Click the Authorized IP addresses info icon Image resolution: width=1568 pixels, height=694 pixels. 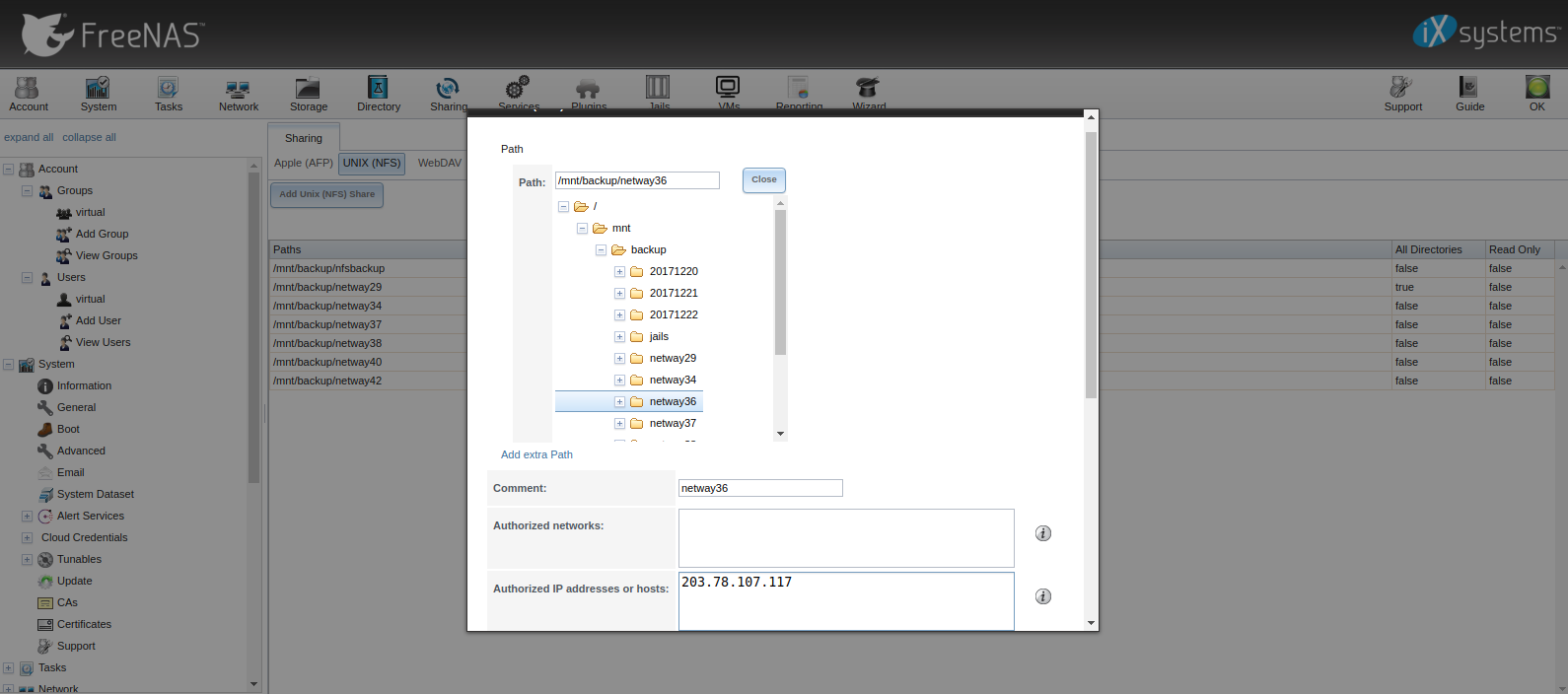(1042, 596)
